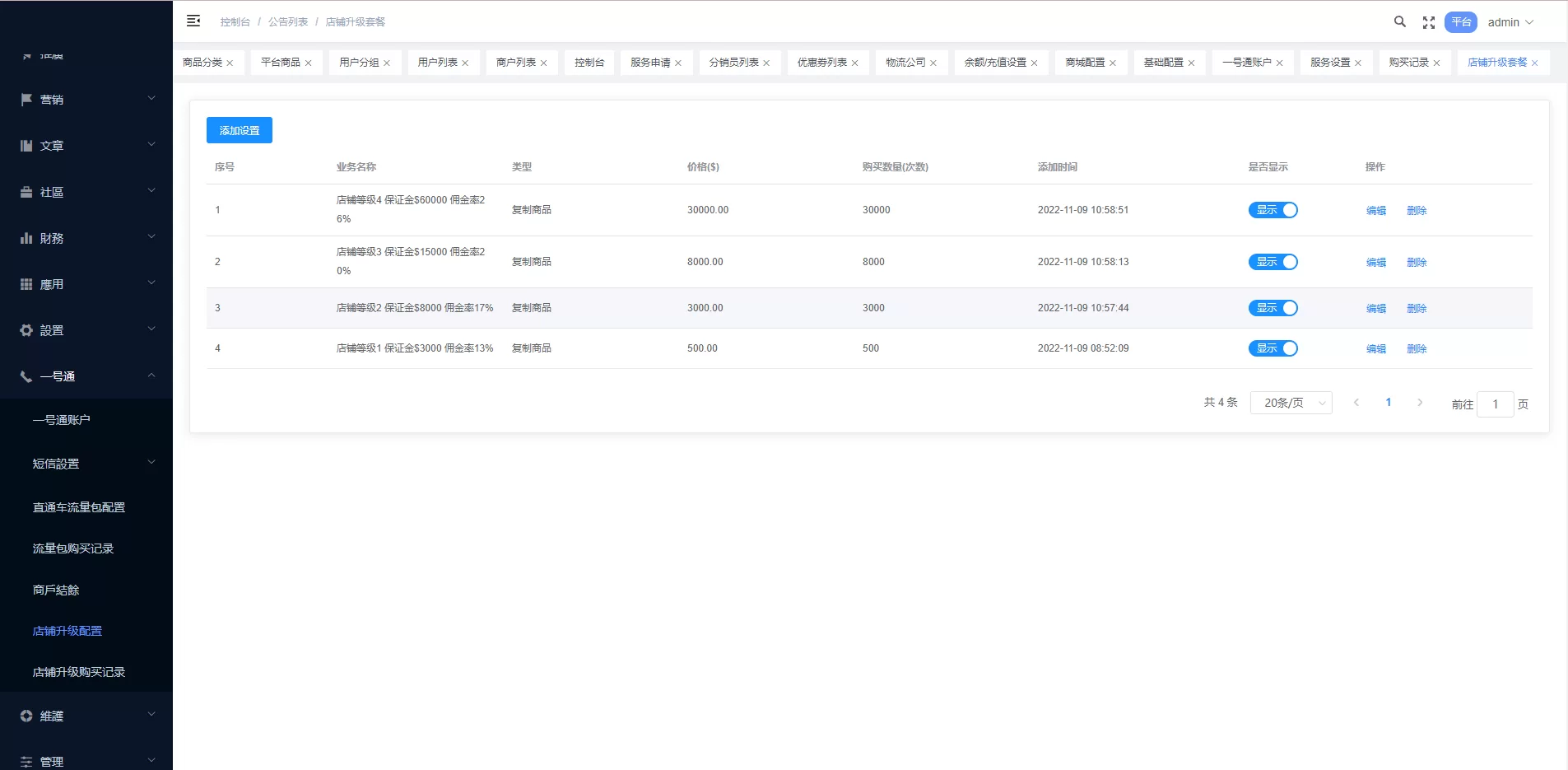Expand the 短信設置 submenu chevron
Image resolution: width=1568 pixels, height=770 pixels.
point(151,462)
